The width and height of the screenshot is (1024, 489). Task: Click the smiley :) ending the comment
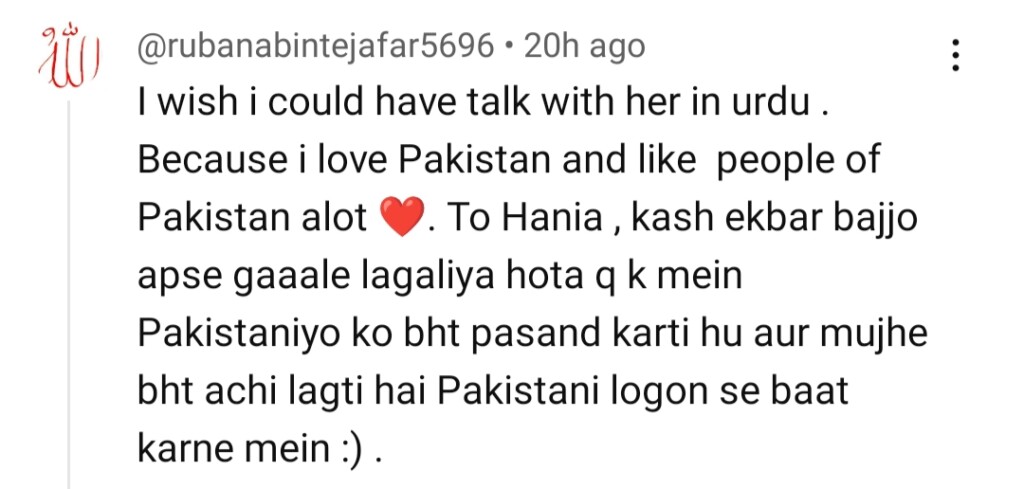click(349, 448)
